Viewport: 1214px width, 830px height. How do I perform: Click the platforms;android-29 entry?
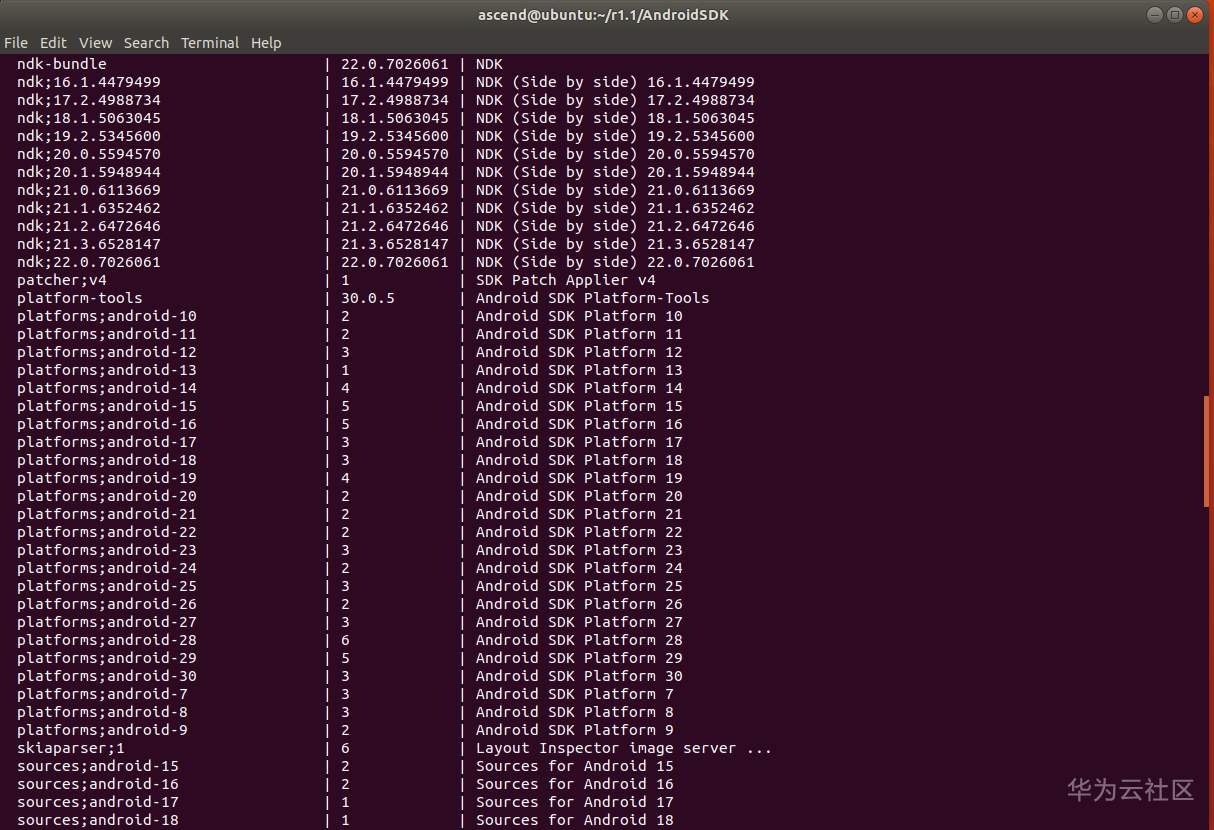107,658
